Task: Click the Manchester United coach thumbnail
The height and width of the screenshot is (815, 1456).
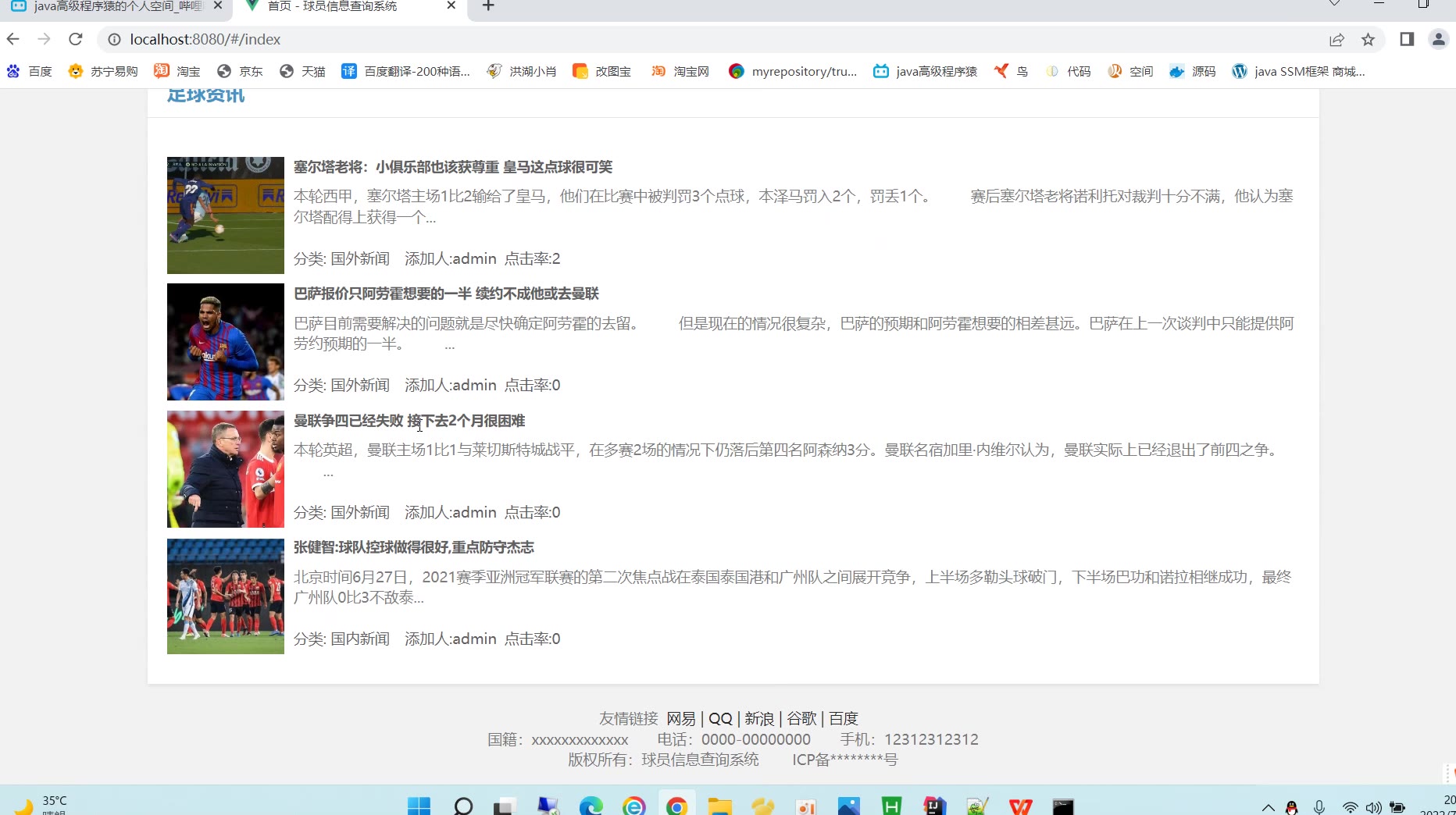Action: pos(226,469)
